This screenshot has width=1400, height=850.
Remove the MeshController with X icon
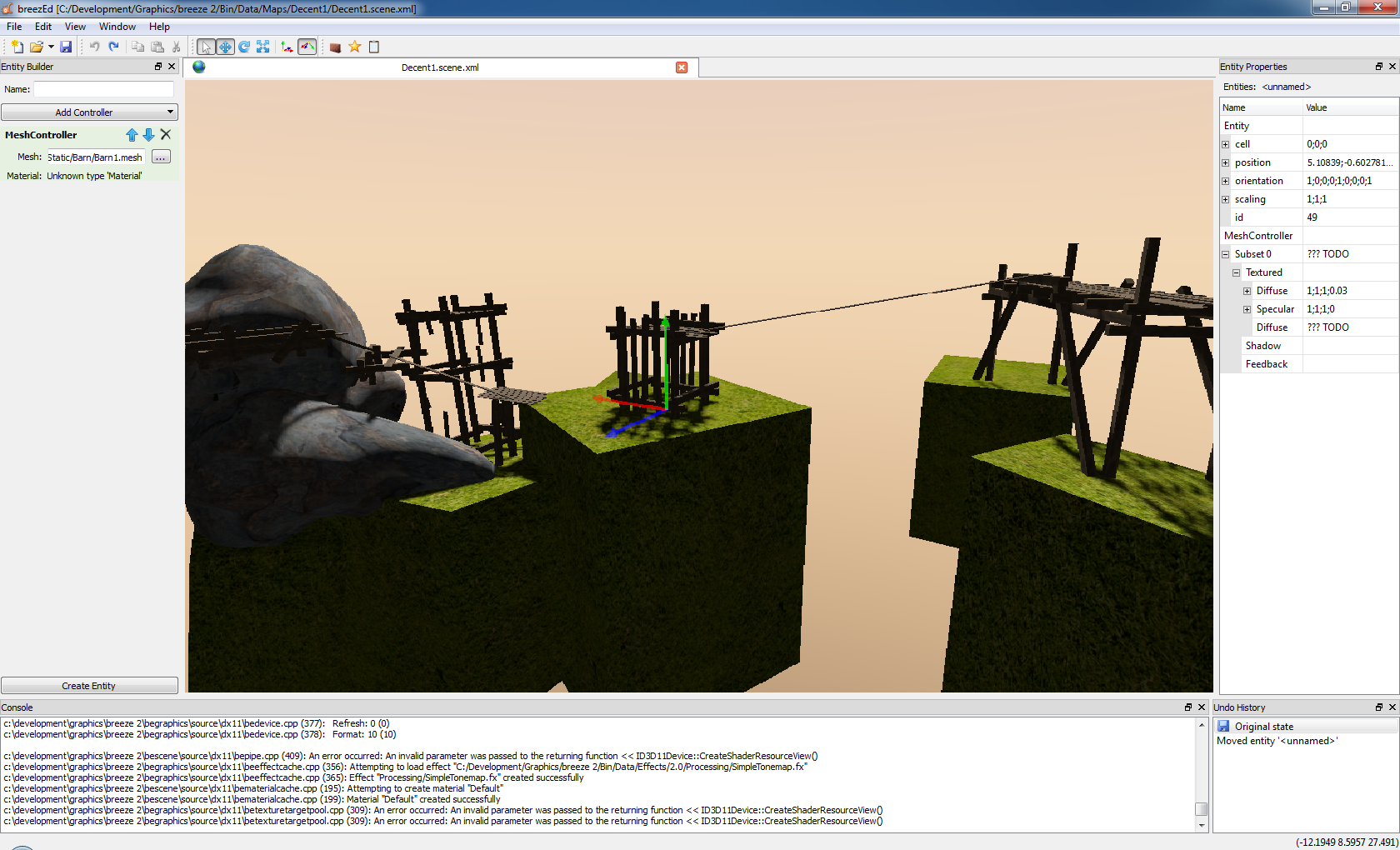pos(166,134)
